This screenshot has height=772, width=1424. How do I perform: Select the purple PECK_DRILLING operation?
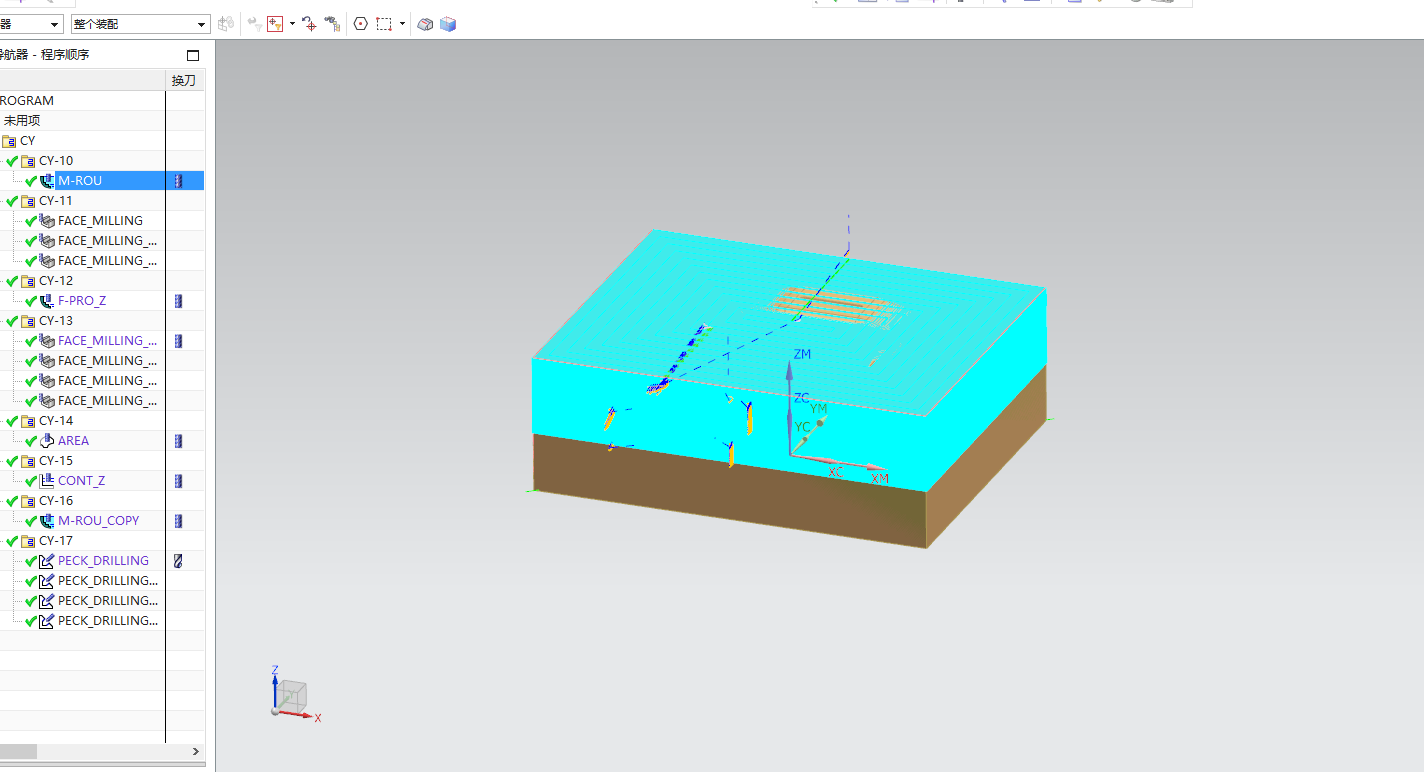pyautogui.click(x=103, y=561)
